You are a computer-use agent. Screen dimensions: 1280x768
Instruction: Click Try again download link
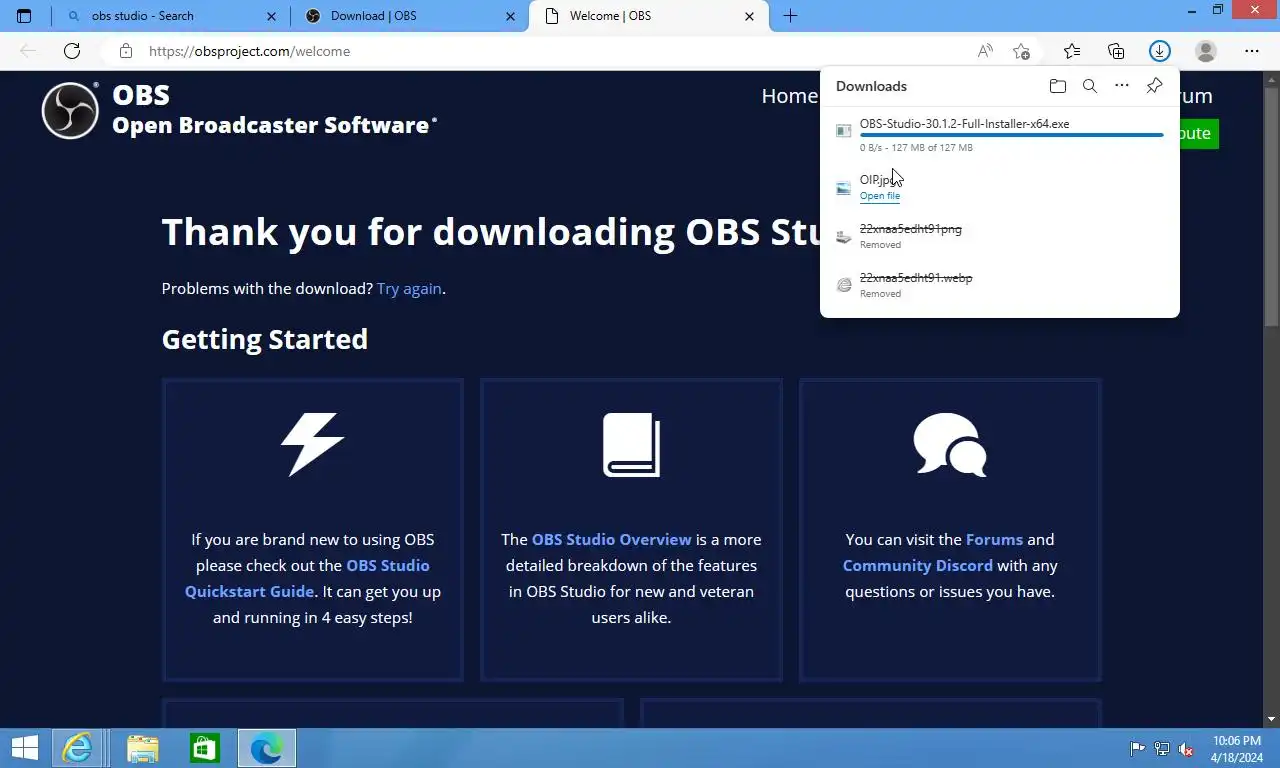pos(409,288)
